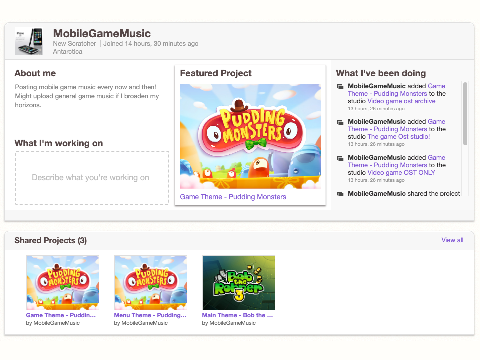Click 'by MobileGameMusic' under Bob the Robber project
The height and width of the screenshot is (360, 480).
pos(229,323)
